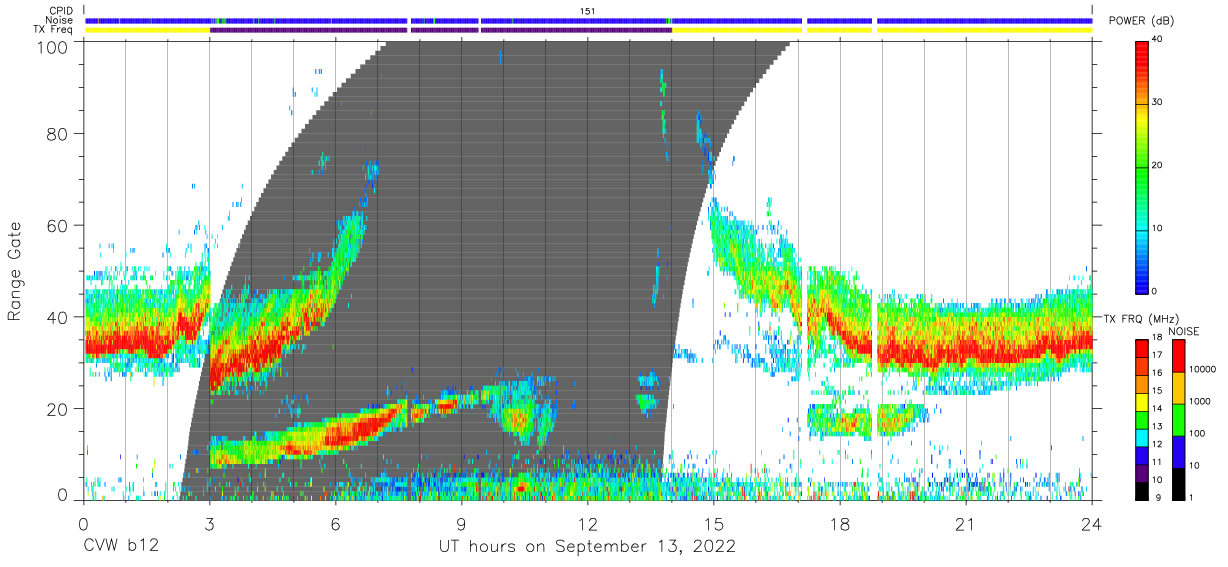Click the 16 tick on TX FRQ legend
Image resolution: width=1228 pixels, height=567 pixels.
pos(1157,372)
